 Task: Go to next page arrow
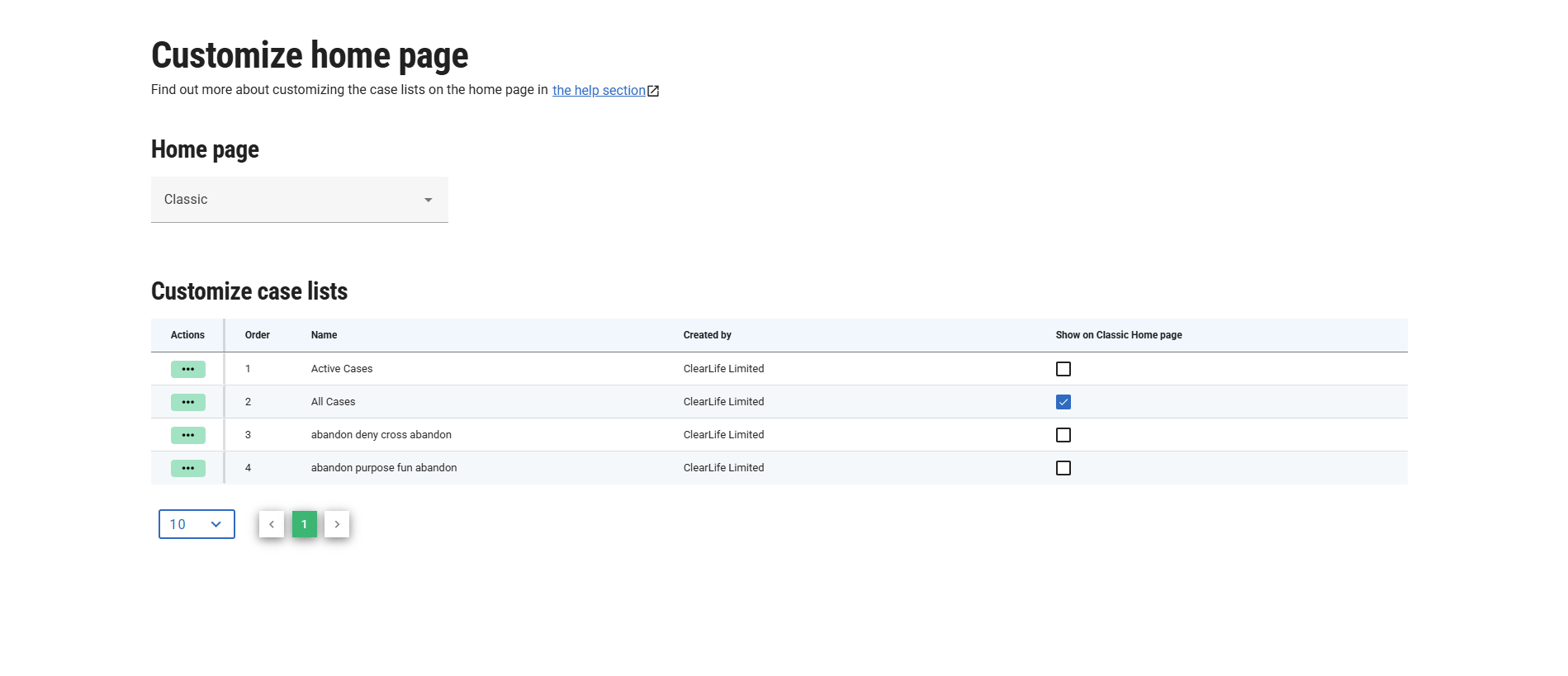tap(337, 524)
